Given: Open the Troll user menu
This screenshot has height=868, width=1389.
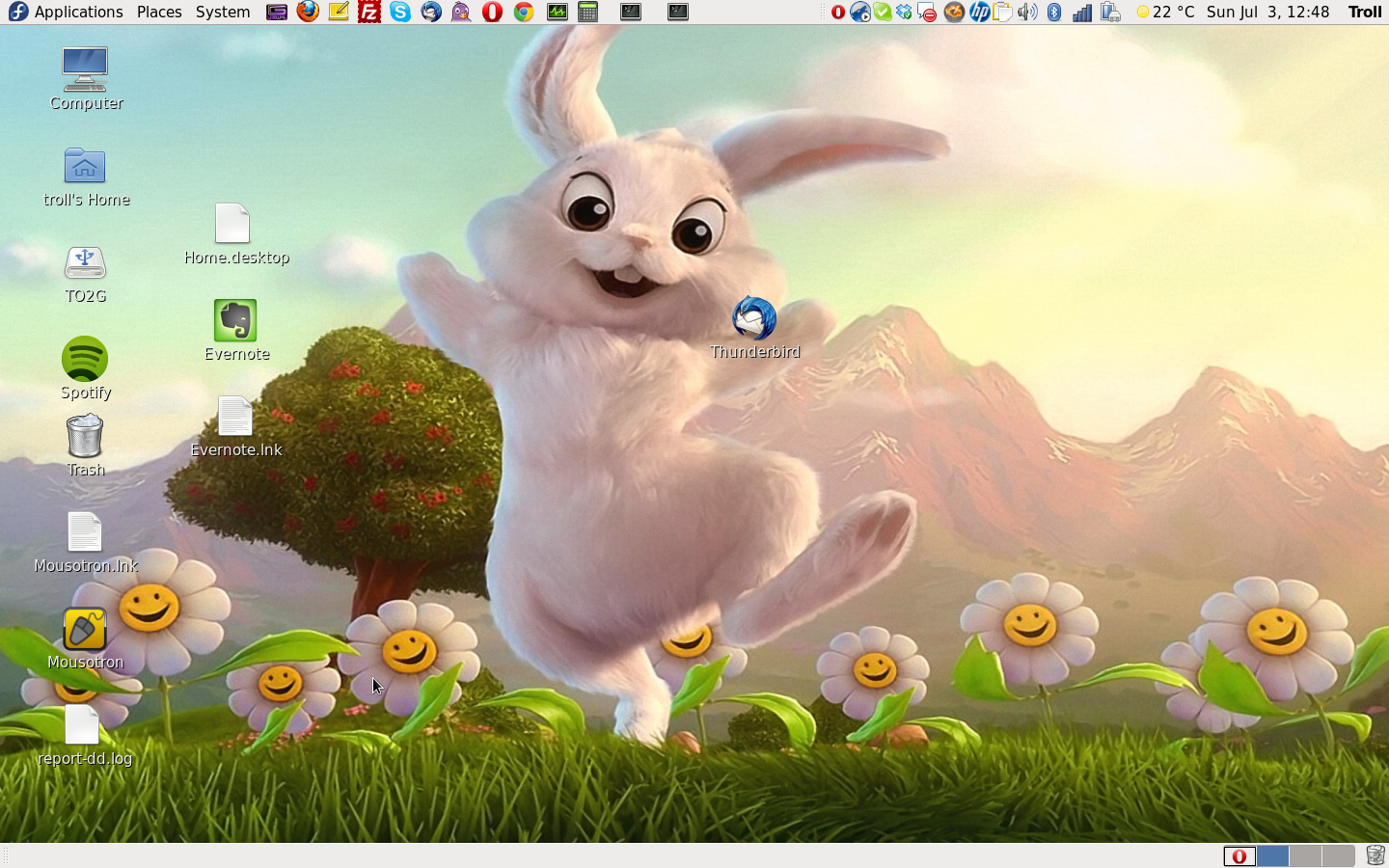Looking at the screenshot, I should pyautogui.click(x=1365, y=12).
